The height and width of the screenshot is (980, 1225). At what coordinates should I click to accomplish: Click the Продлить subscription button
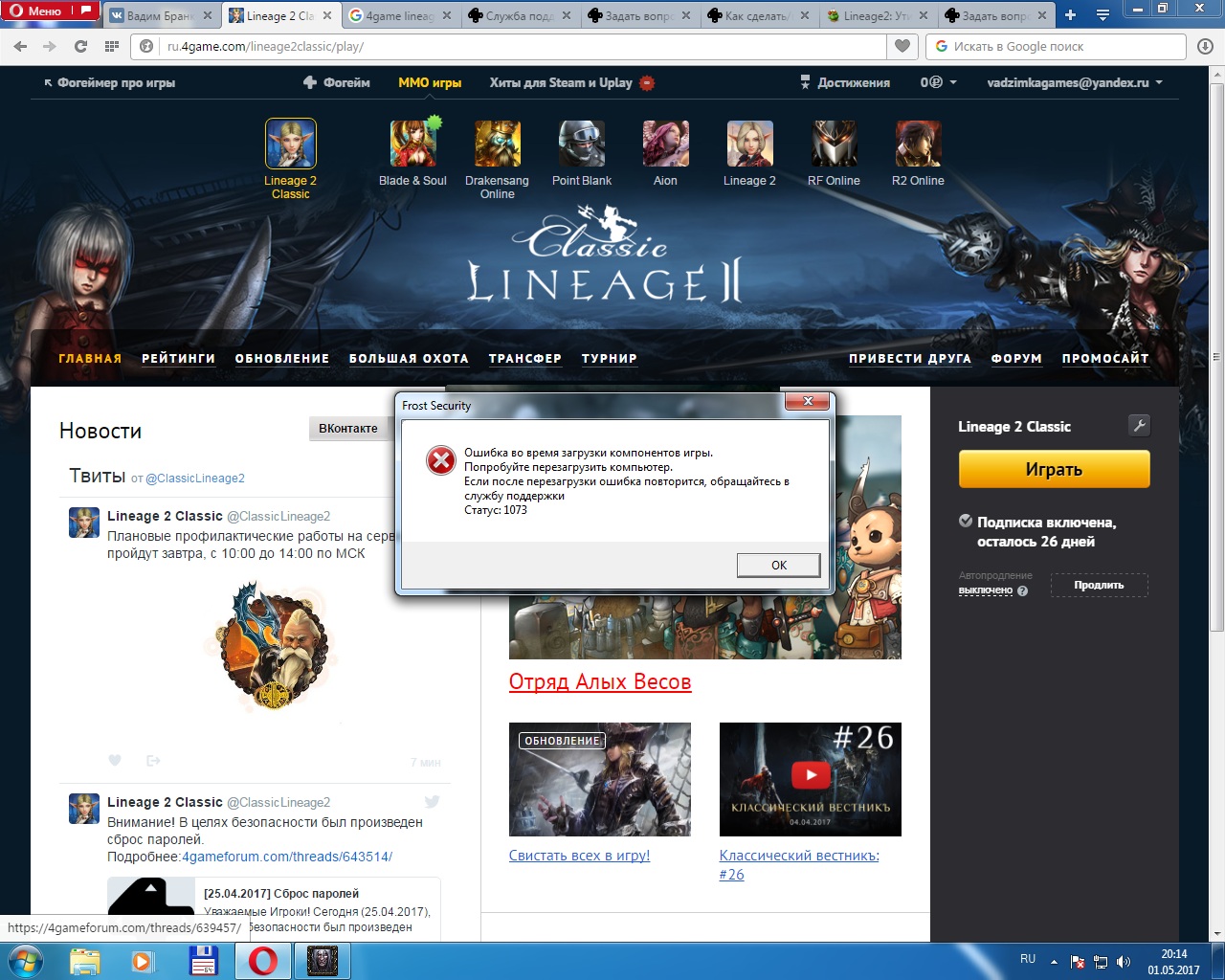click(x=1099, y=585)
